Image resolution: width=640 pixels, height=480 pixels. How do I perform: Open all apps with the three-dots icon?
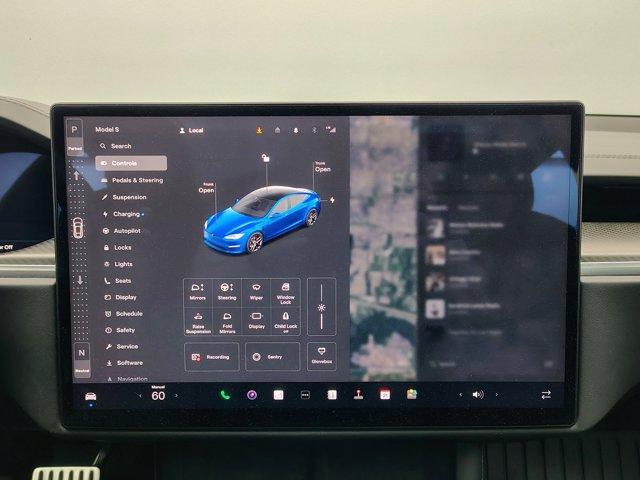[305, 395]
